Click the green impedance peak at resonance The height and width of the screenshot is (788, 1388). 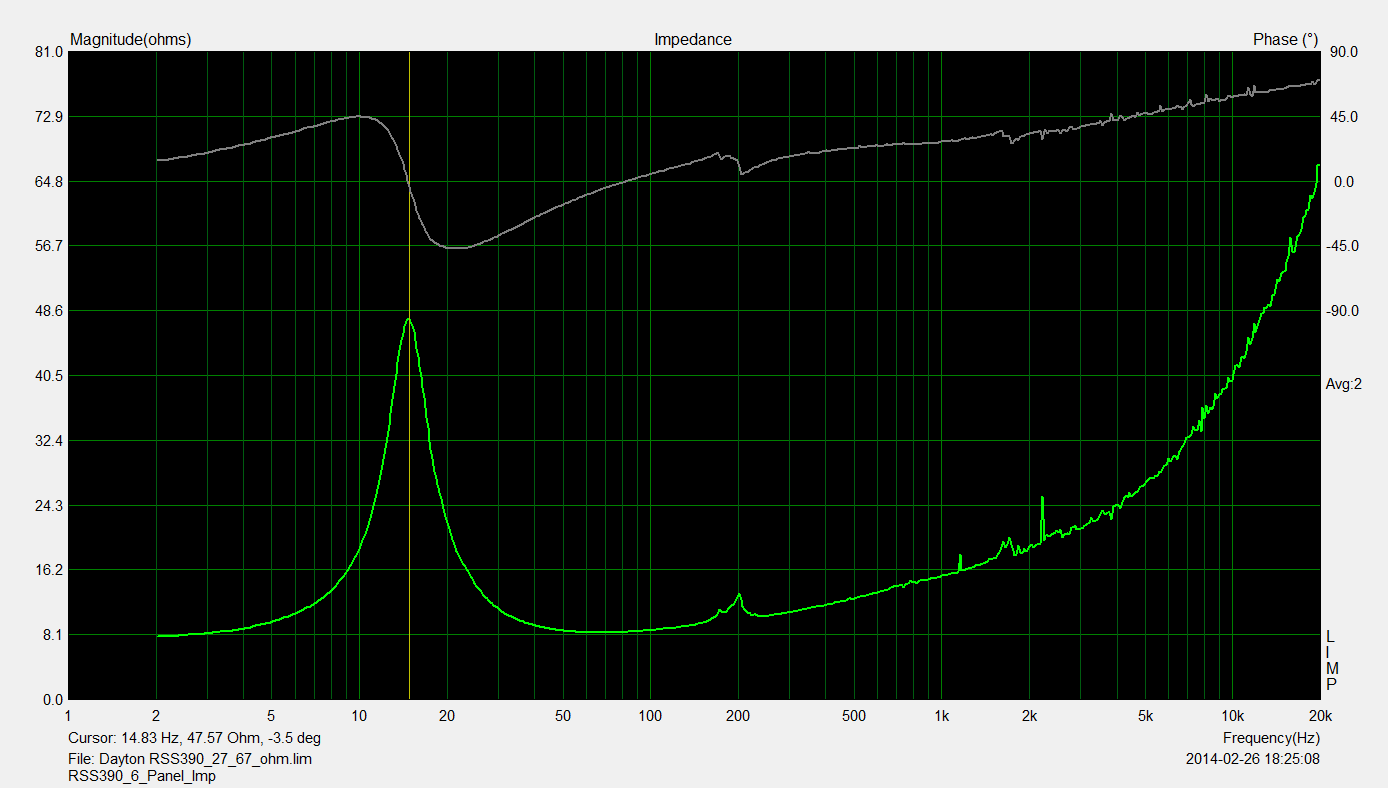pos(409,320)
